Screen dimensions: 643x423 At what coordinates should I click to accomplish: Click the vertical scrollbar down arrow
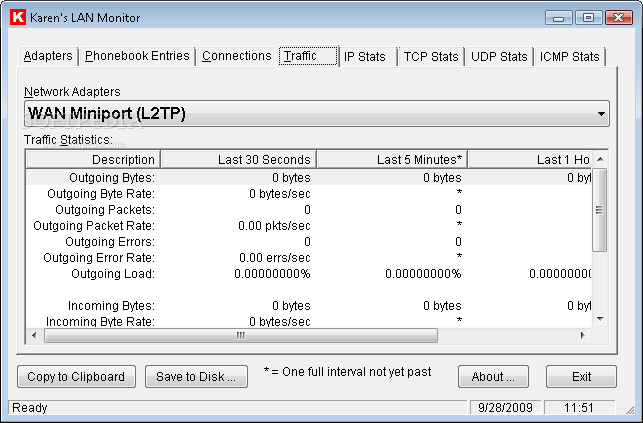[600, 319]
